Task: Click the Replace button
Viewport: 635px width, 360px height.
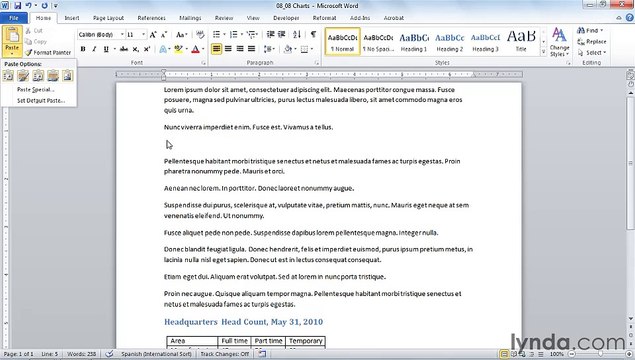Action: [x=592, y=41]
